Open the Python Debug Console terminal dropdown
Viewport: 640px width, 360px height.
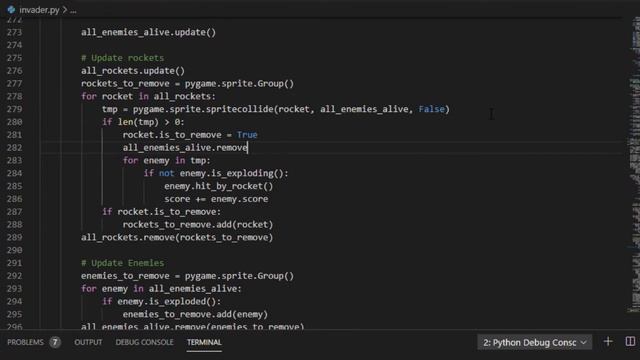click(x=534, y=342)
